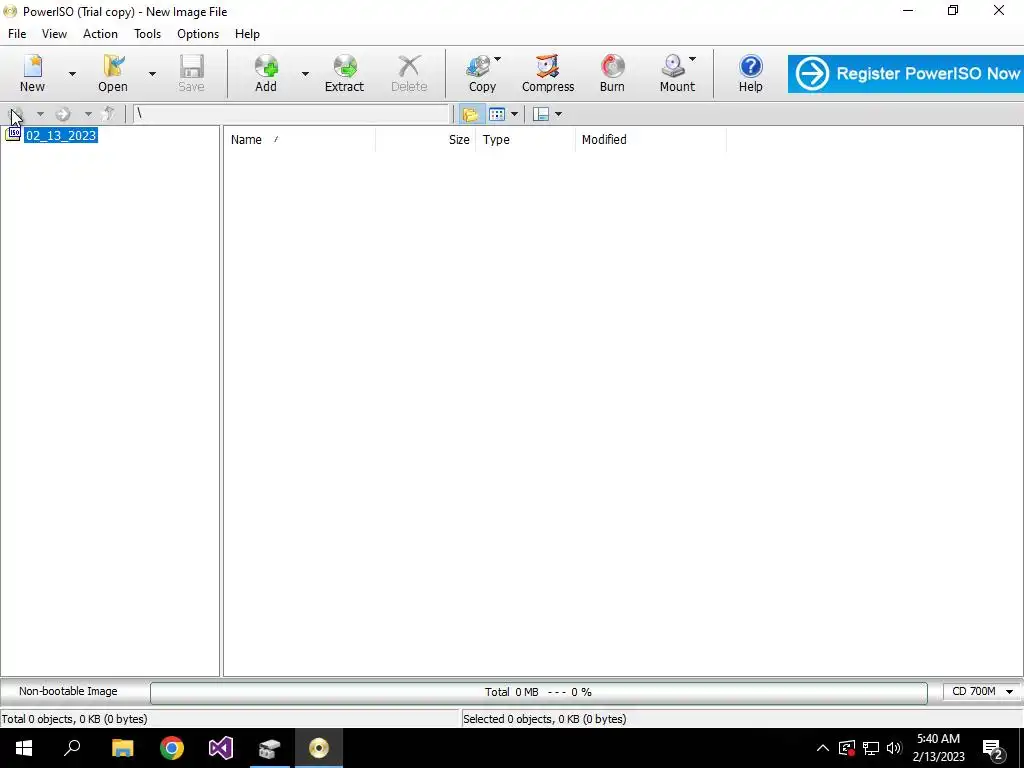The height and width of the screenshot is (768, 1024).
Task: Click the Total 0 MB capacity progress bar
Action: point(539,692)
